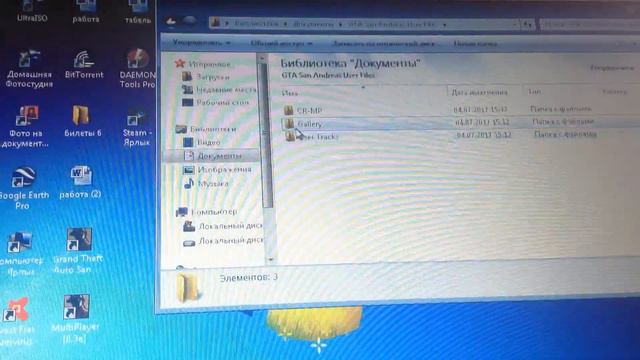The width and height of the screenshot is (640, 360).
Task: Launch the MultiPlayer [0.3e] shortcut
Action: (76, 319)
